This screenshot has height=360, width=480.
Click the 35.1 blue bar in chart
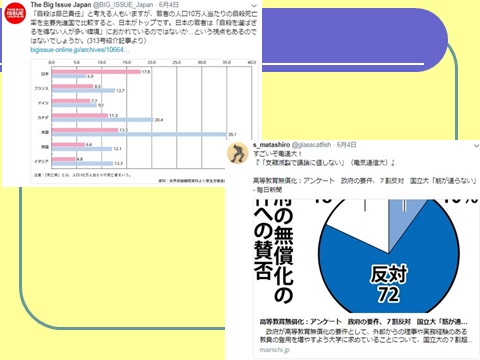(139, 134)
